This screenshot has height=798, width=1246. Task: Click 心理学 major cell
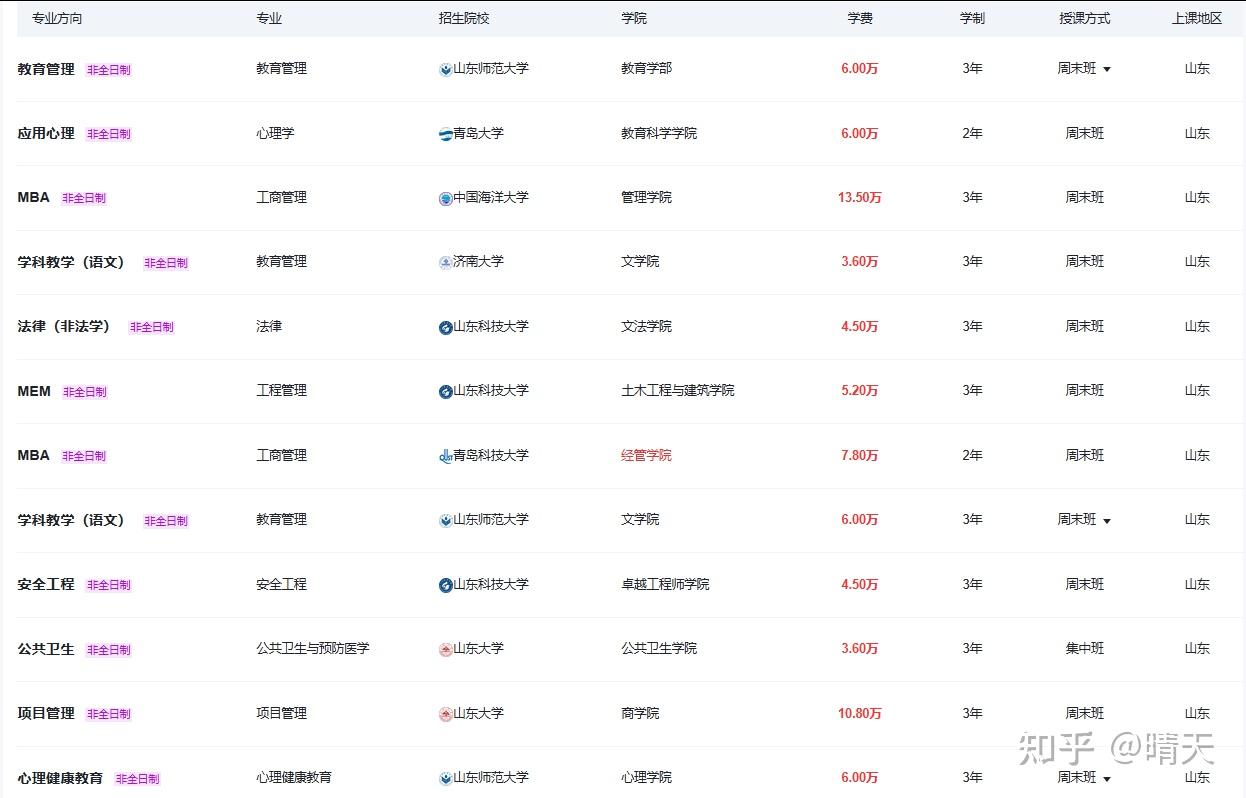tap(275, 133)
